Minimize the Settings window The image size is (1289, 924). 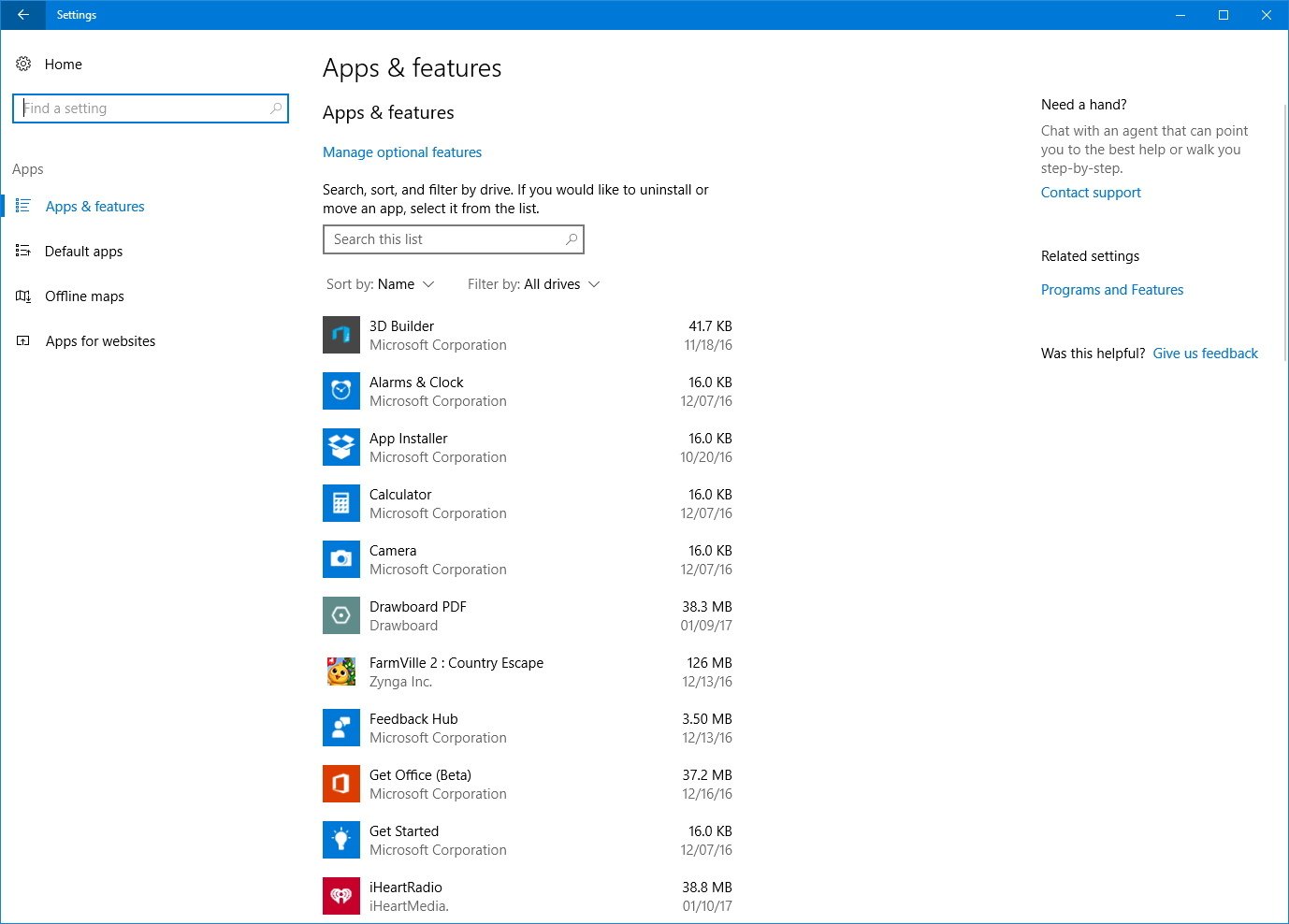[x=1180, y=15]
